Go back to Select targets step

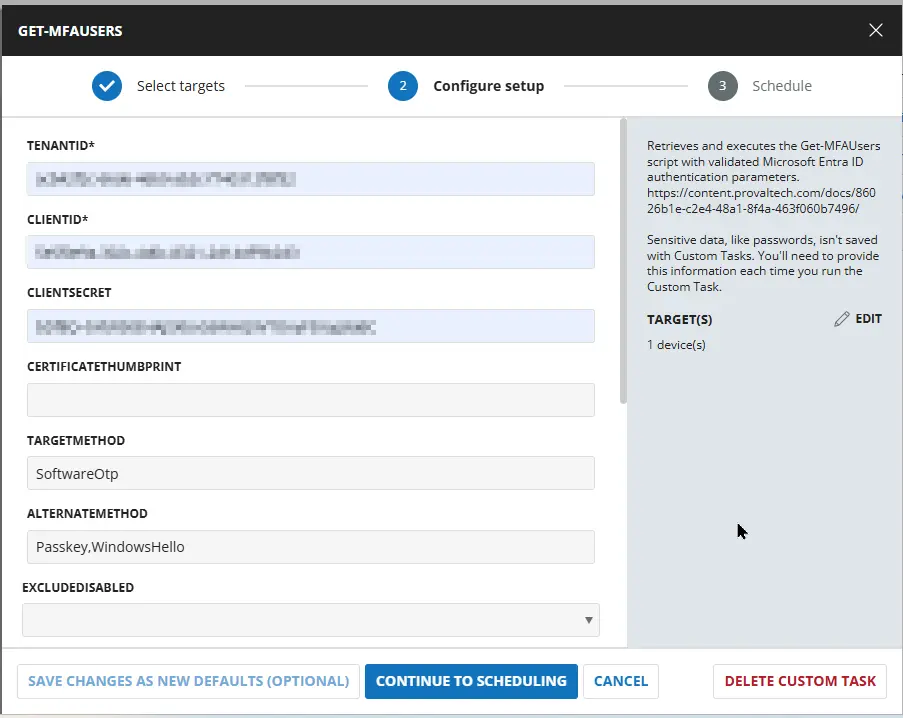[x=181, y=86]
